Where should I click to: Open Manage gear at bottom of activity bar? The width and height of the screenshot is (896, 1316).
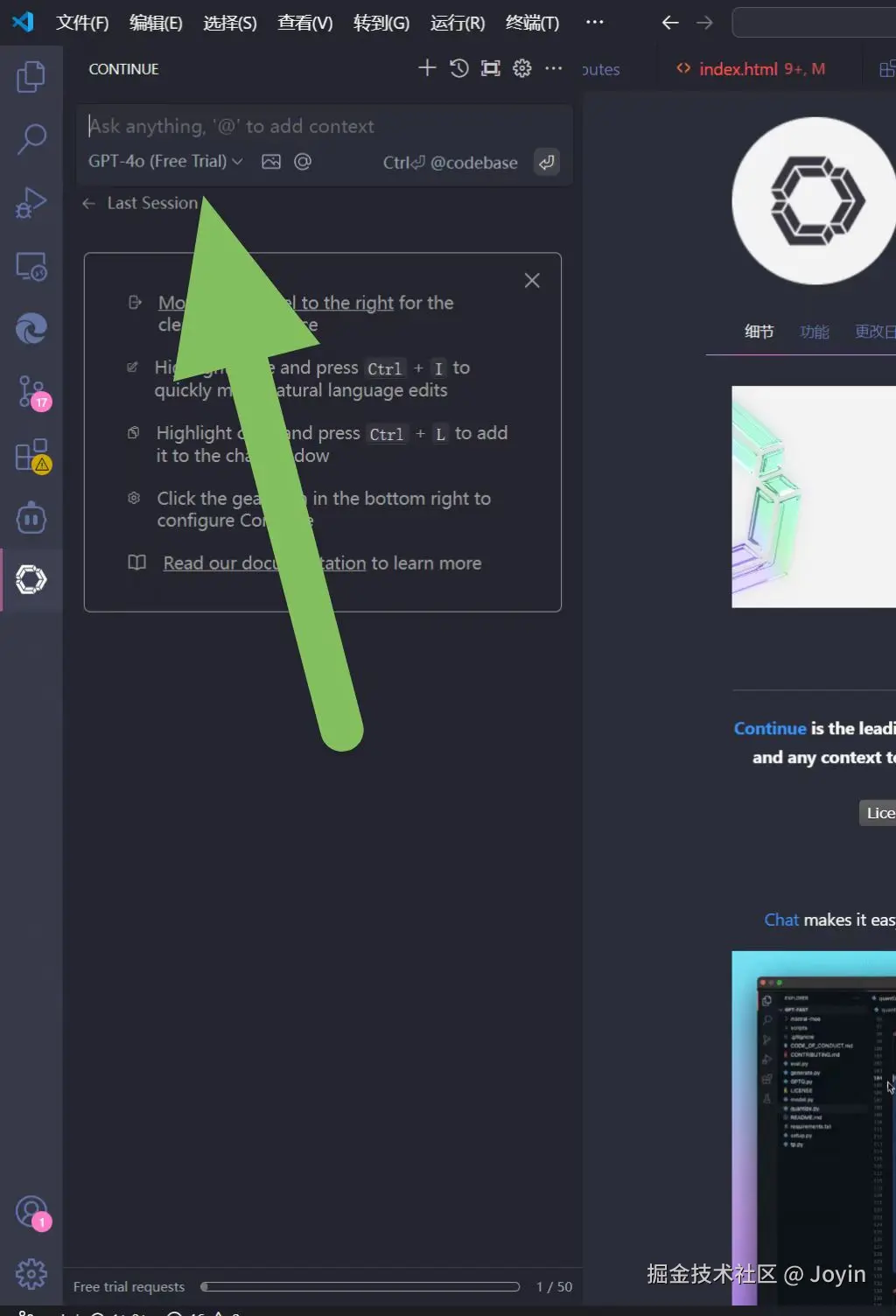tap(31, 1274)
